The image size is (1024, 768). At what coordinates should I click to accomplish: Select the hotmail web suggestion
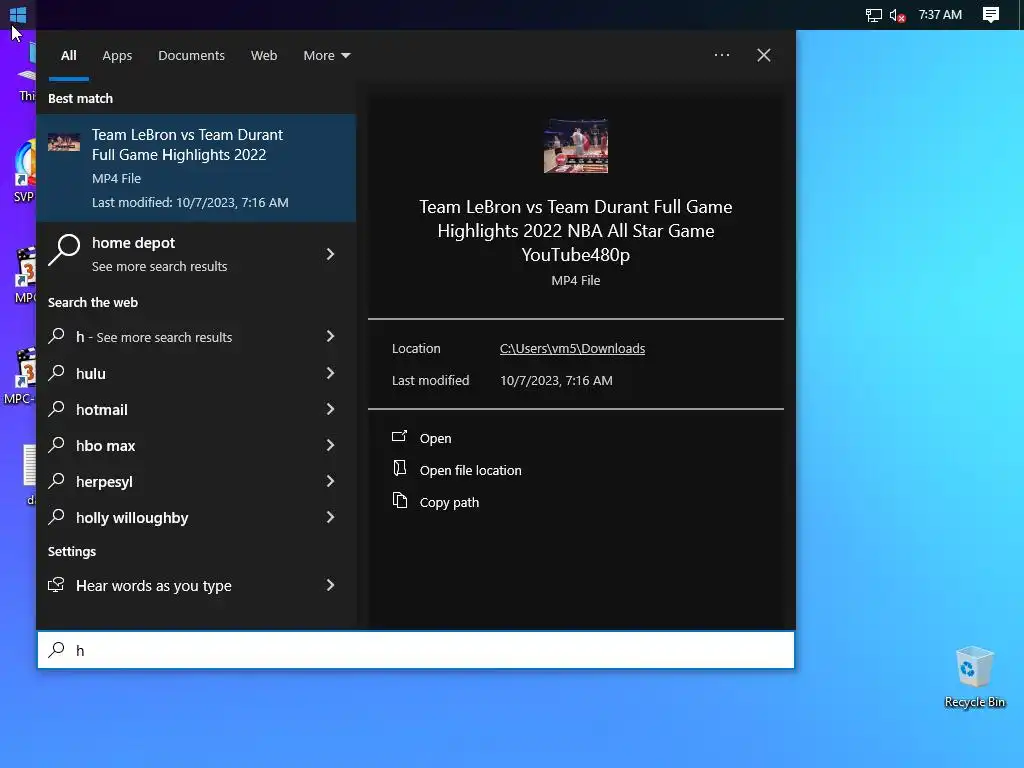click(196, 409)
